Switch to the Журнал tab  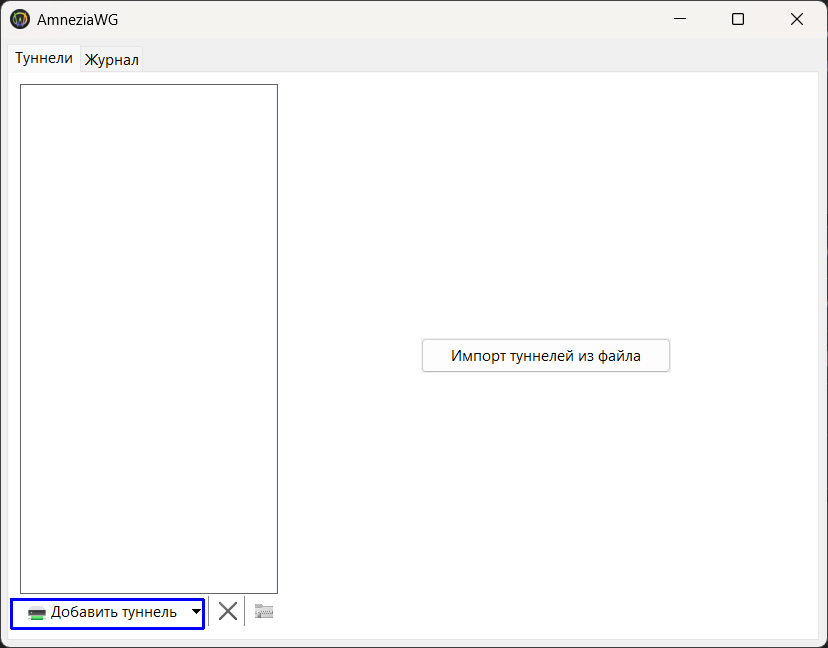111,60
